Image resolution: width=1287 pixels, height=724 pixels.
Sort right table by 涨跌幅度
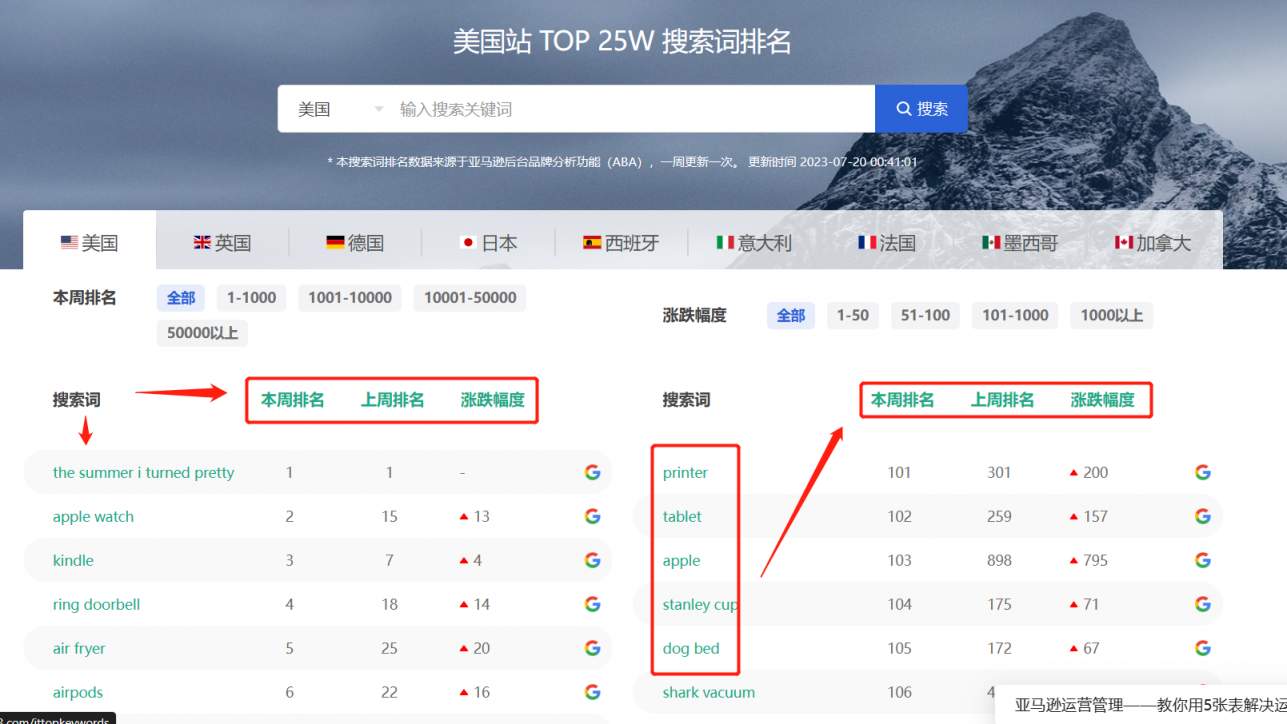1103,400
